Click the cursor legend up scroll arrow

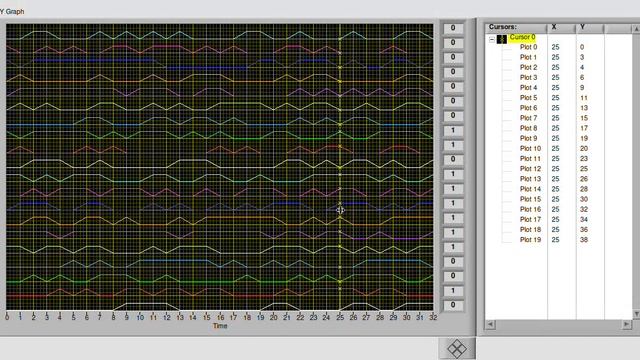coord(636,29)
